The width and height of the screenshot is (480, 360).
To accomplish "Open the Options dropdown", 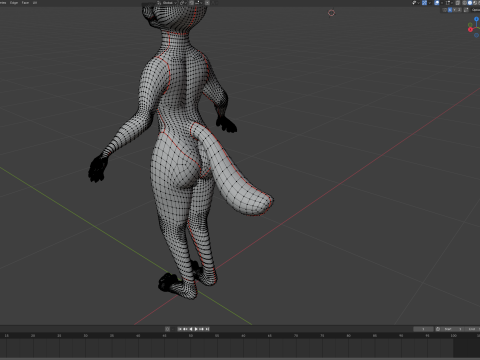I will click(476, 10).
